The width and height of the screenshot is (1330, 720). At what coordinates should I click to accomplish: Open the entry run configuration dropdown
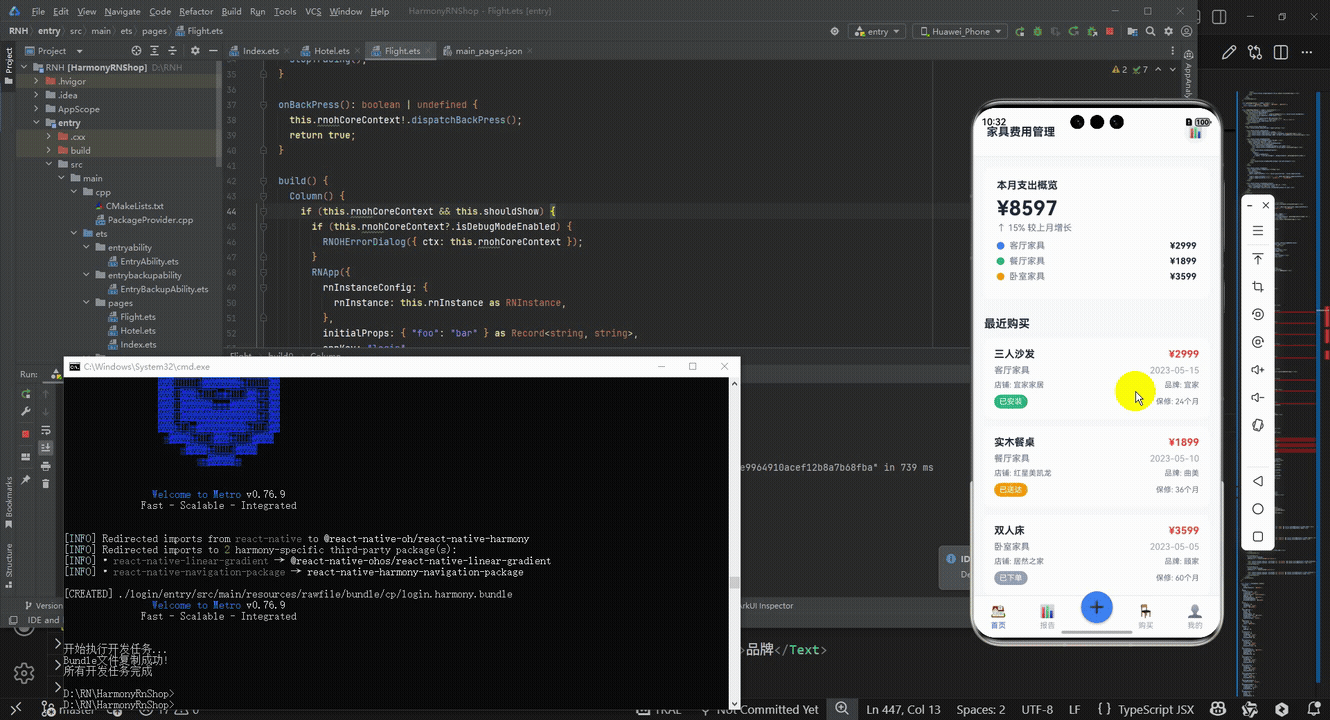pyautogui.click(x=876, y=31)
